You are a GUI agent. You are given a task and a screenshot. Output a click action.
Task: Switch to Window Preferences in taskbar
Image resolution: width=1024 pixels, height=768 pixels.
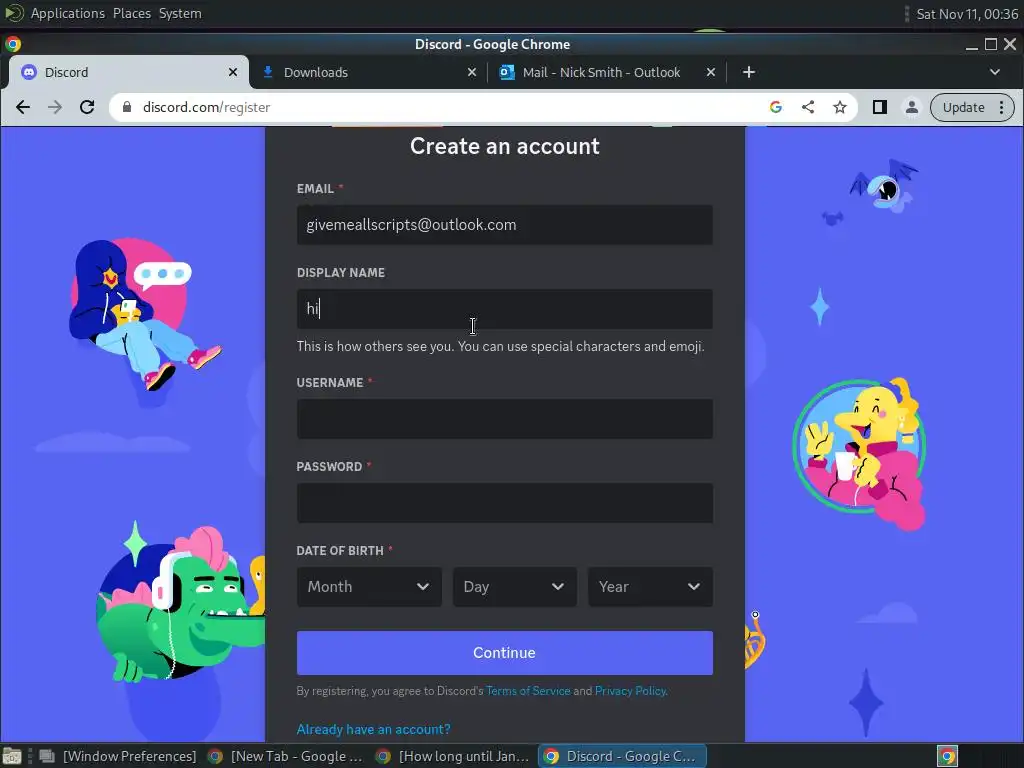tap(118, 756)
